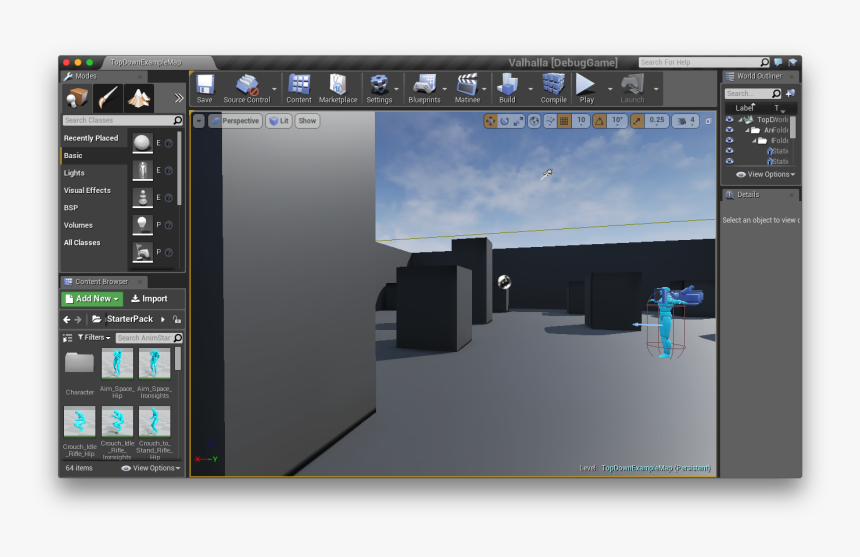The width and height of the screenshot is (860, 557).
Task: Toggle rotation snapping
Action: 599,121
